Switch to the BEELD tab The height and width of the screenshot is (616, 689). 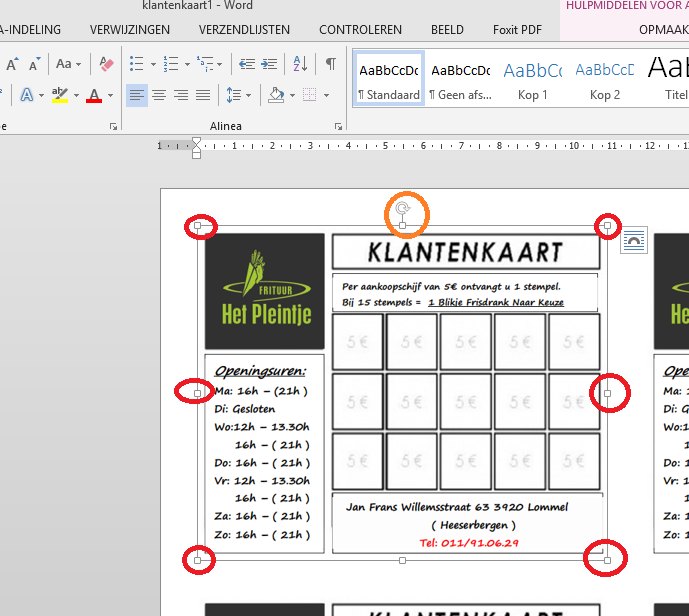447,30
